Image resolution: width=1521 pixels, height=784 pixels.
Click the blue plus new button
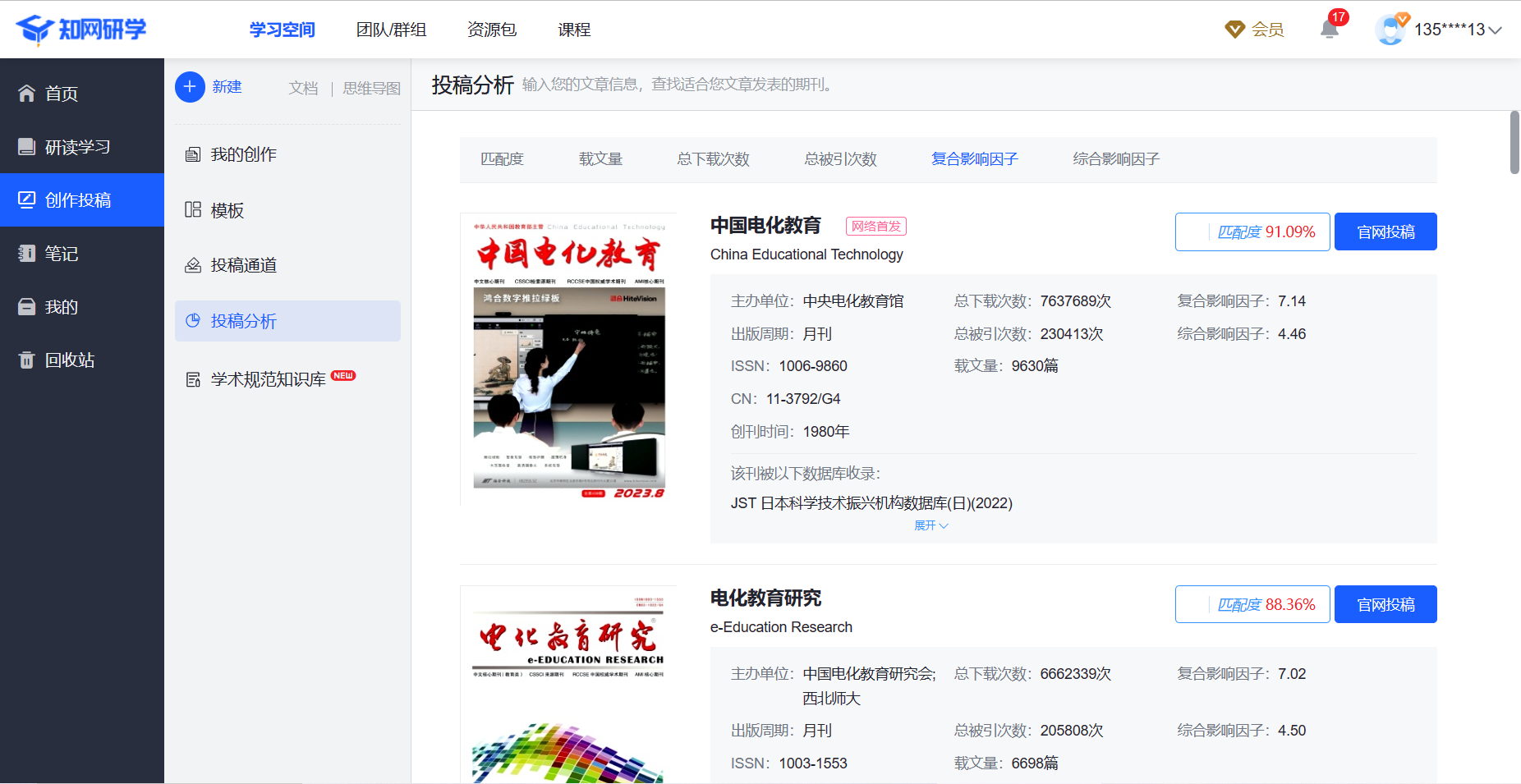(x=190, y=86)
